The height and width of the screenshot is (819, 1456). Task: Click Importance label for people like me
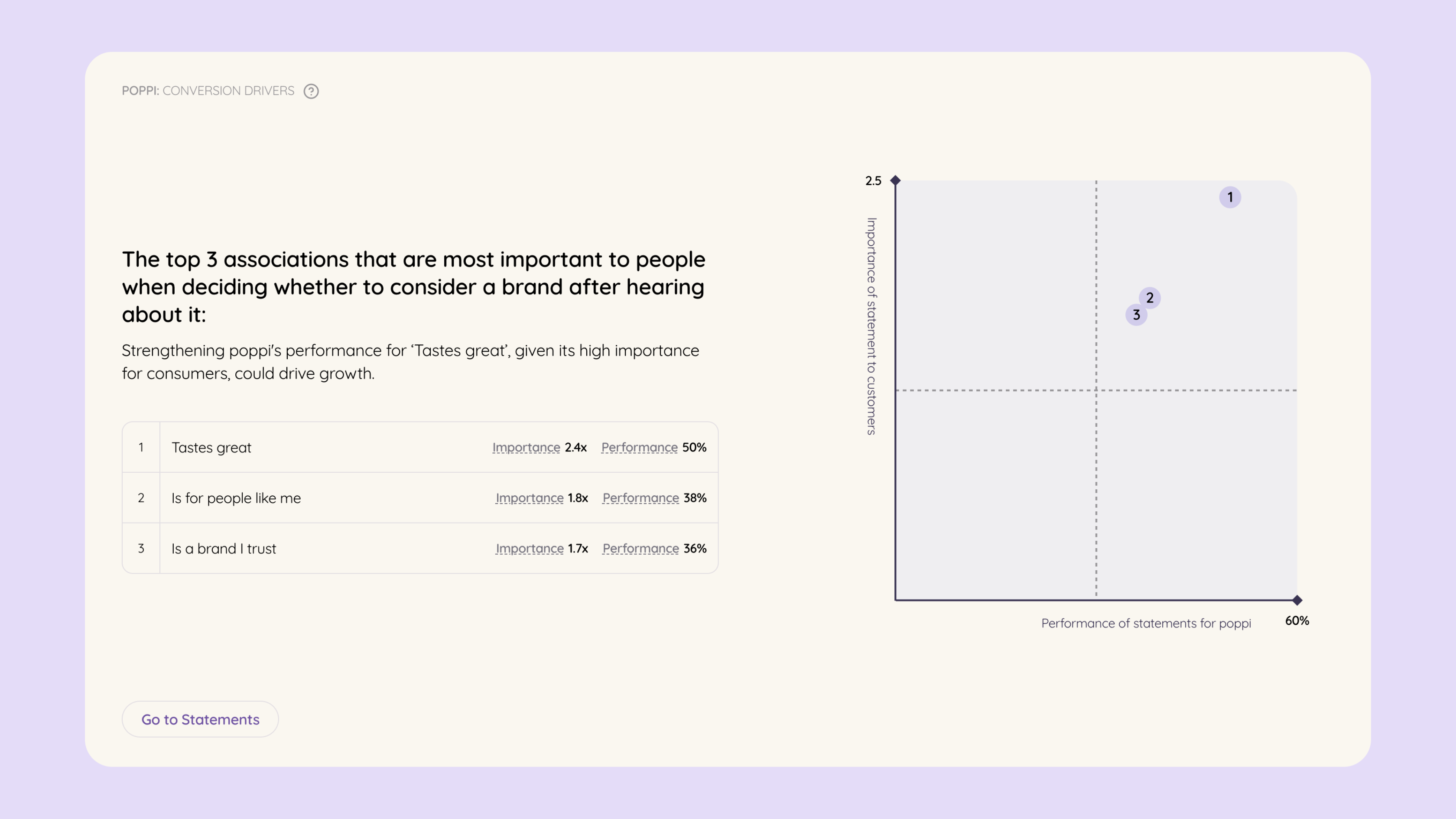[529, 498]
